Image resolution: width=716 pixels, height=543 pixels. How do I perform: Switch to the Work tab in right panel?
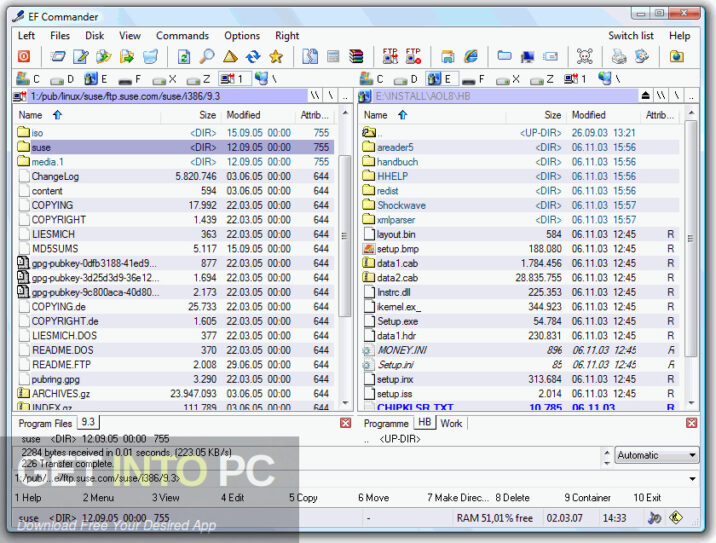451,423
